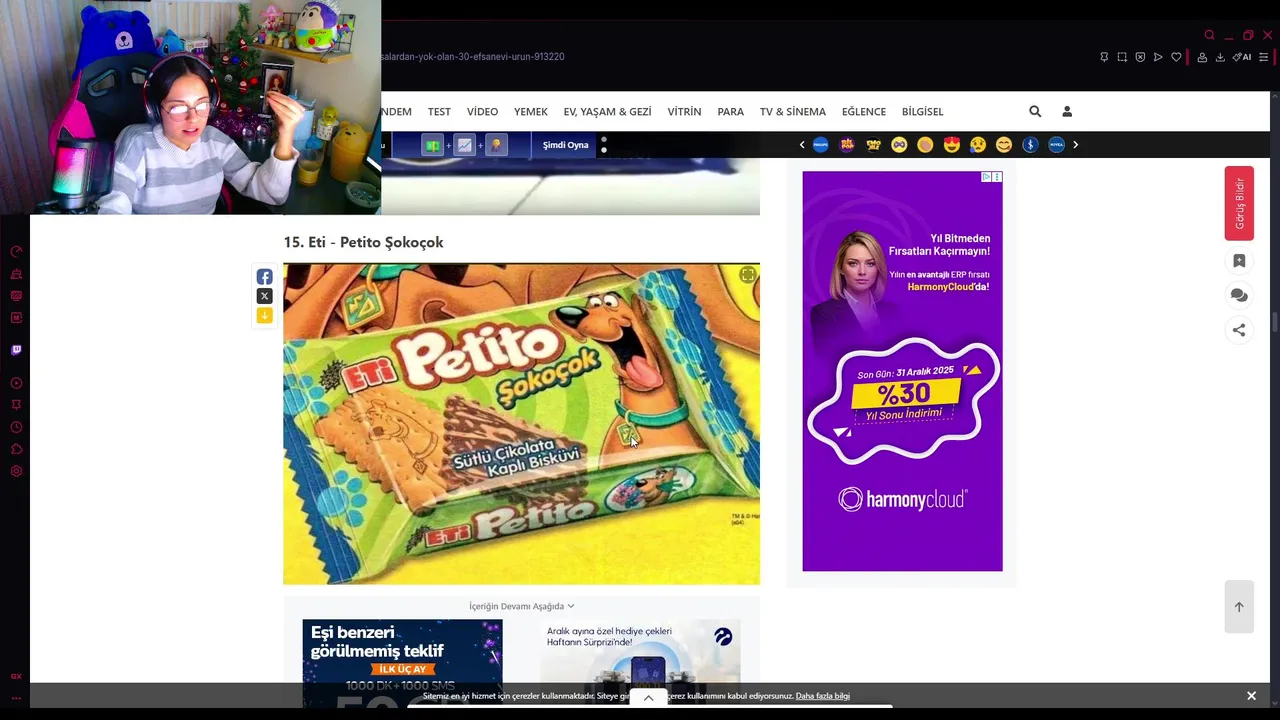Follow the Daha fazla bilgi cookie link

tap(823, 696)
